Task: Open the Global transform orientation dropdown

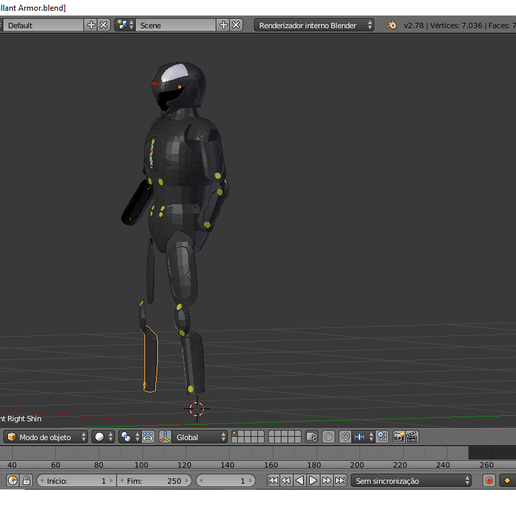Action: click(x=200, y=437)
